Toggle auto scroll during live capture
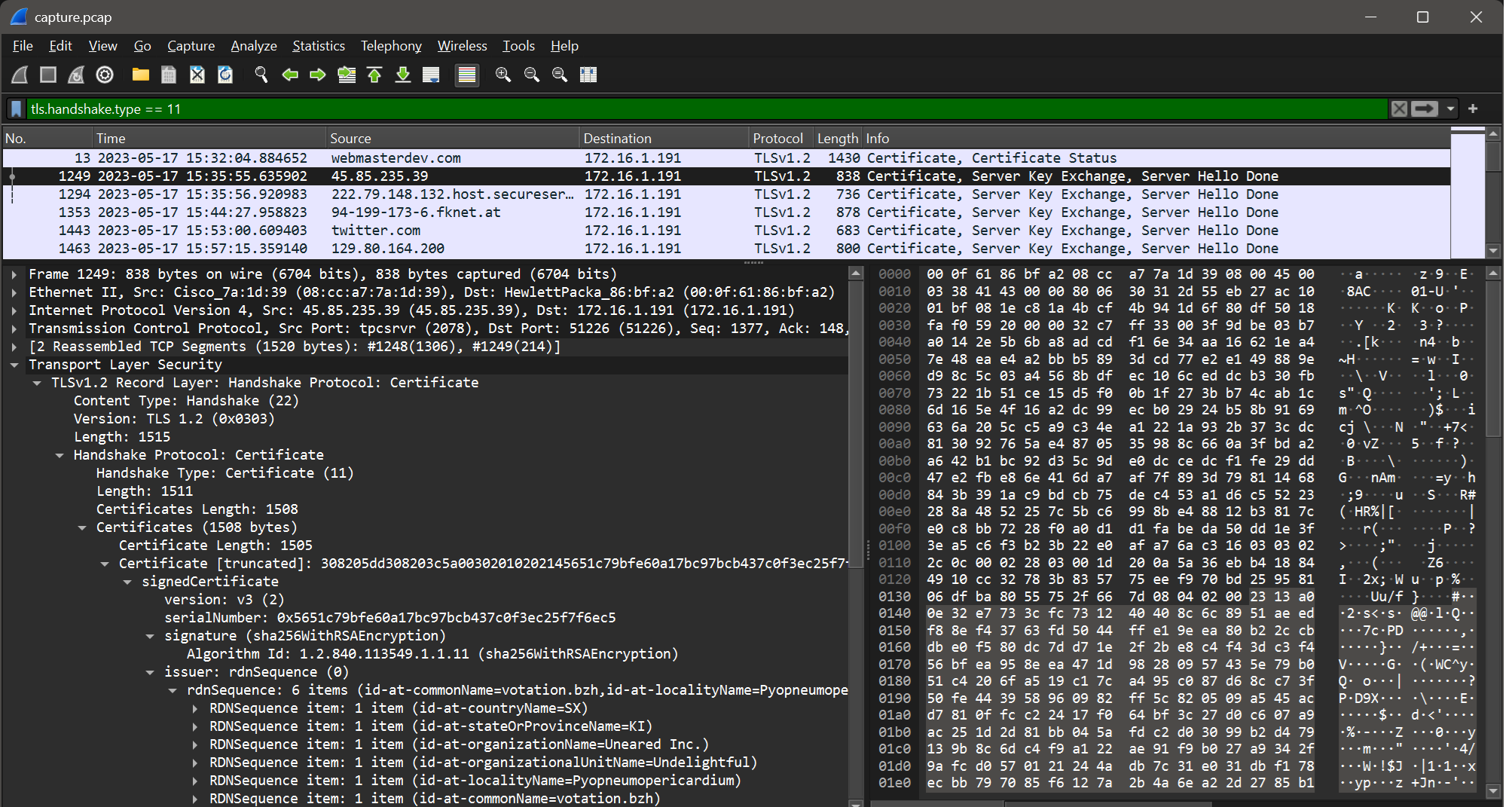The image size is (1512, 807). tap(431, 75)
